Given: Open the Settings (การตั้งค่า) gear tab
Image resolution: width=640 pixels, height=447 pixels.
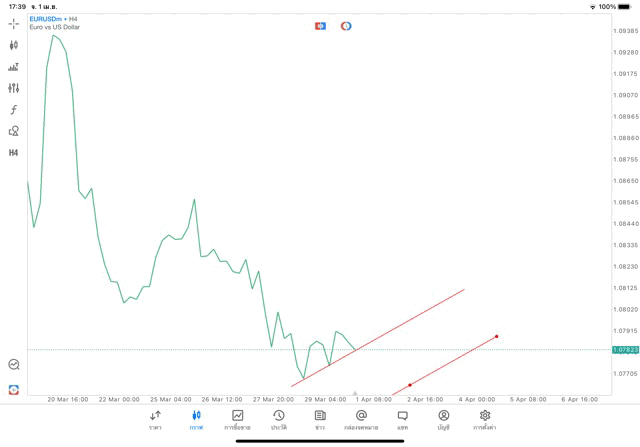Looking at the screenshot, I should click(485, 420).
